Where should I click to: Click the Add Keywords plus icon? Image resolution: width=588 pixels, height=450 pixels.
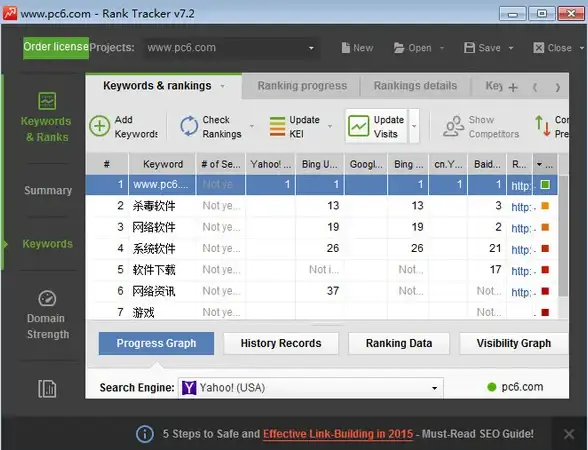[x=99, y=126]
